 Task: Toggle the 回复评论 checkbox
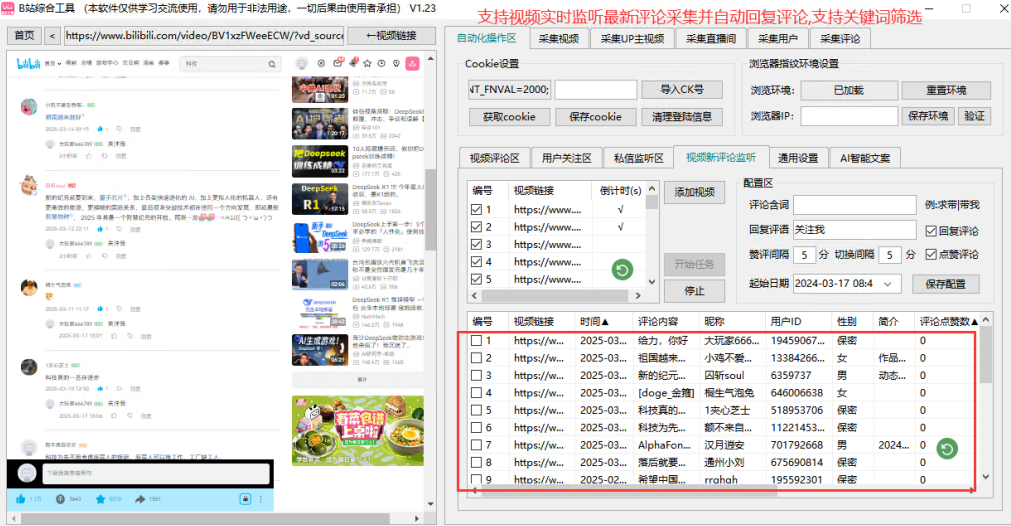click(x=930, y=231)
